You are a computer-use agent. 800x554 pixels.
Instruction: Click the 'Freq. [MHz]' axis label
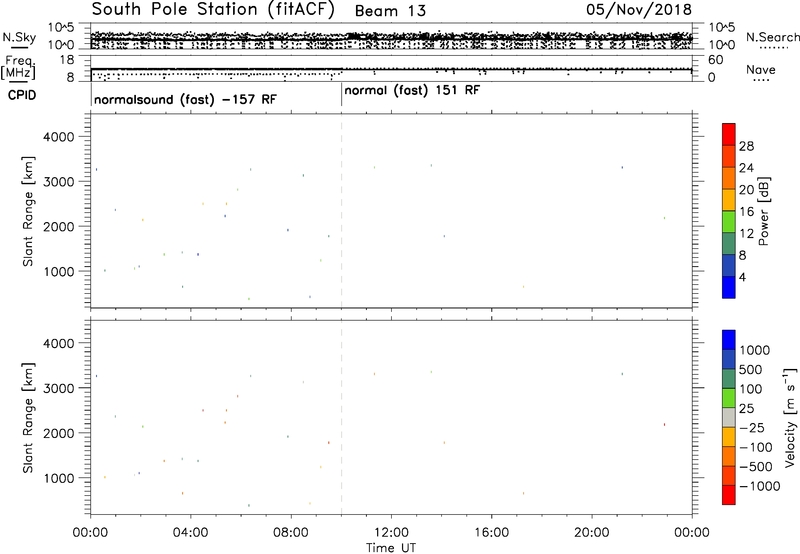[x=19, y=67]
